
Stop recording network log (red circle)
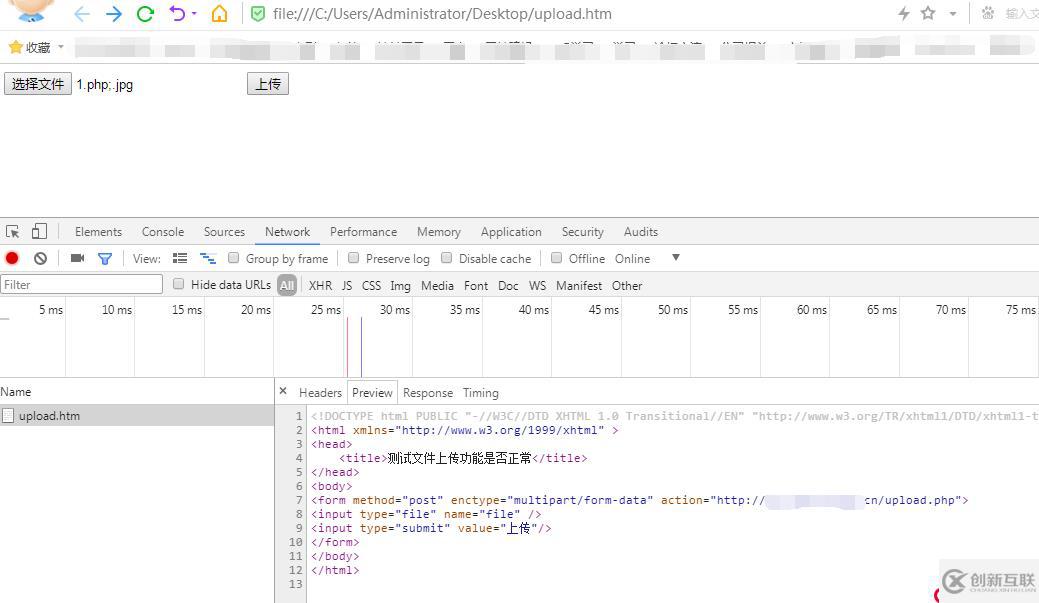(x=12, y=258)
